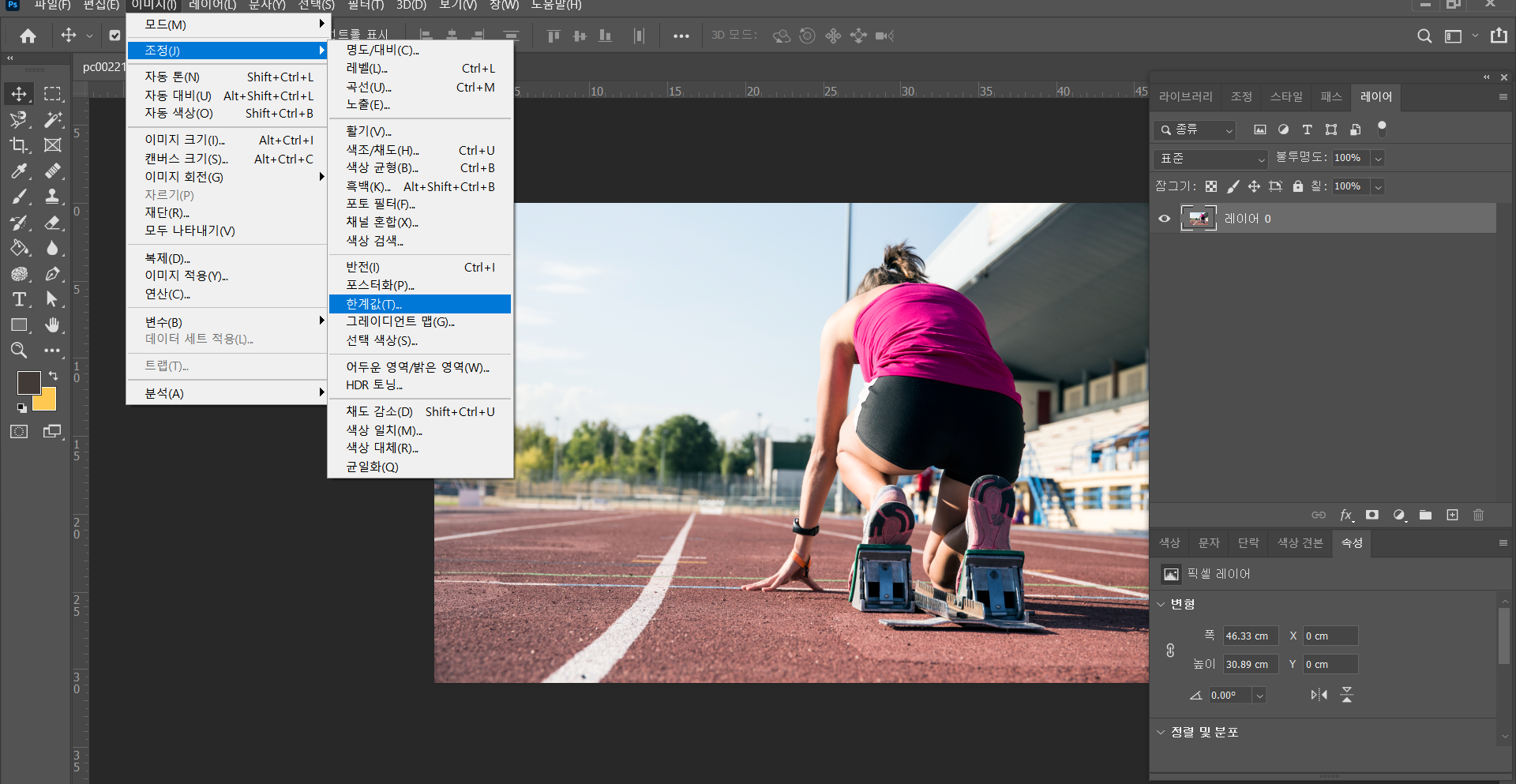The height and width of the screenshot is (784, 1516).
Task: Open the 불투명도 opacity dropdown arrow
Action: (1378, 159)
